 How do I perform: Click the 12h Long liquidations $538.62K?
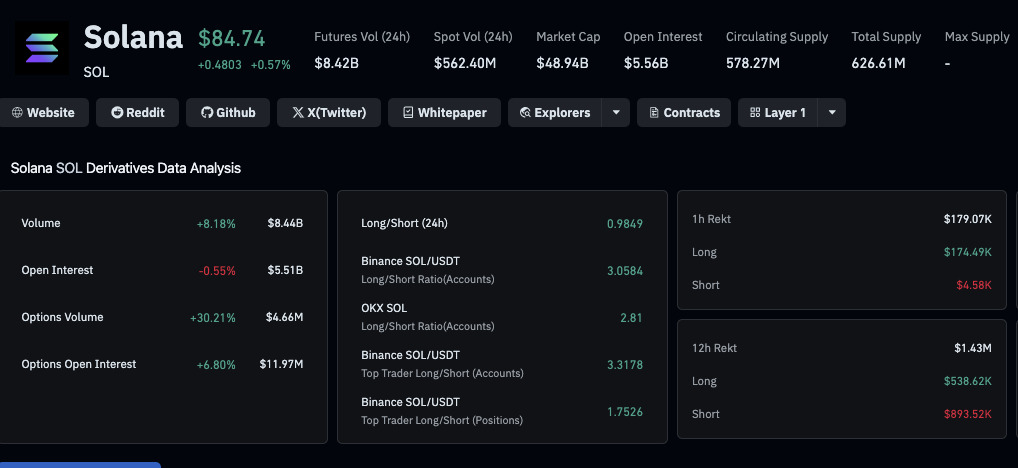(x=967, y=381)
